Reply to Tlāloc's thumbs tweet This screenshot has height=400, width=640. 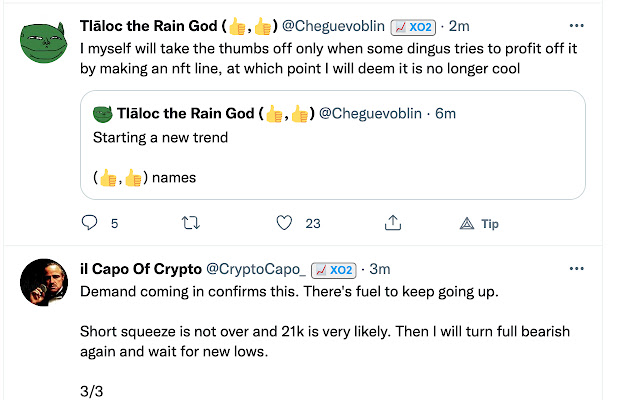point(88,223)
